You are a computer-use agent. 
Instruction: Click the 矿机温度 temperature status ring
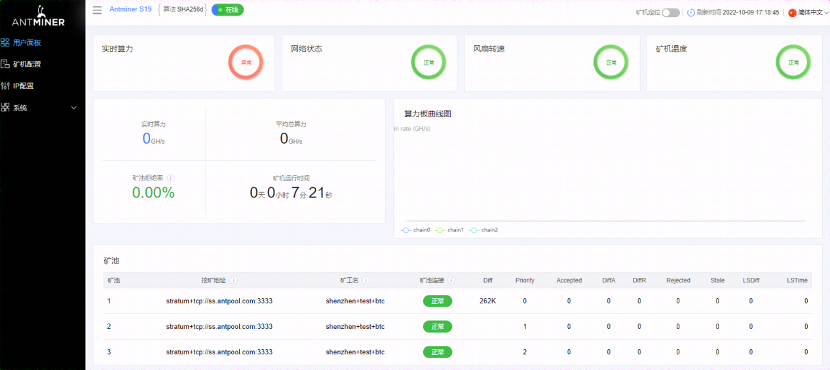click(x=793, y=62)
